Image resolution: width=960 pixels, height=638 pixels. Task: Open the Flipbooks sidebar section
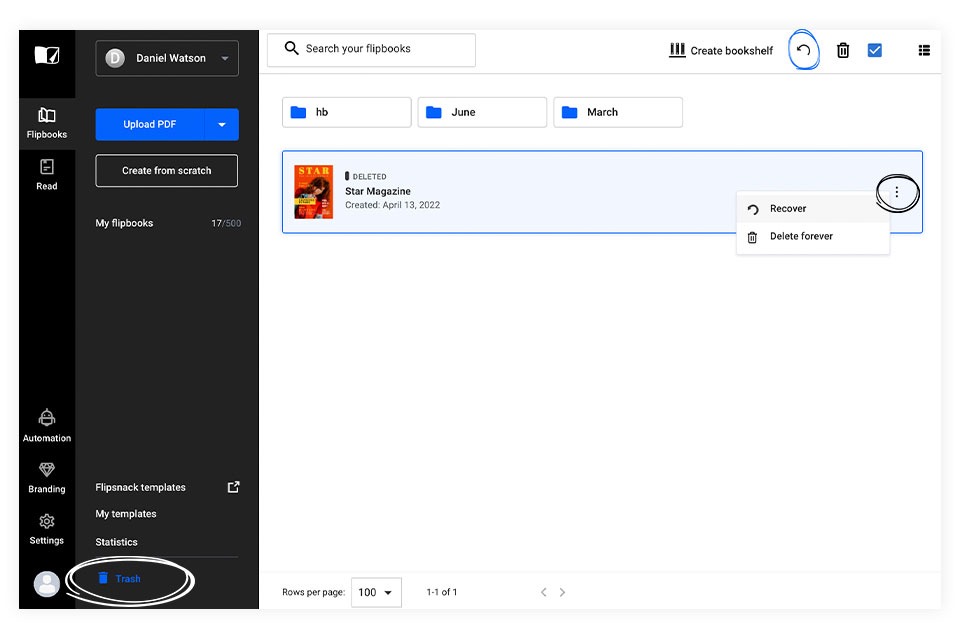pos(47,122)
